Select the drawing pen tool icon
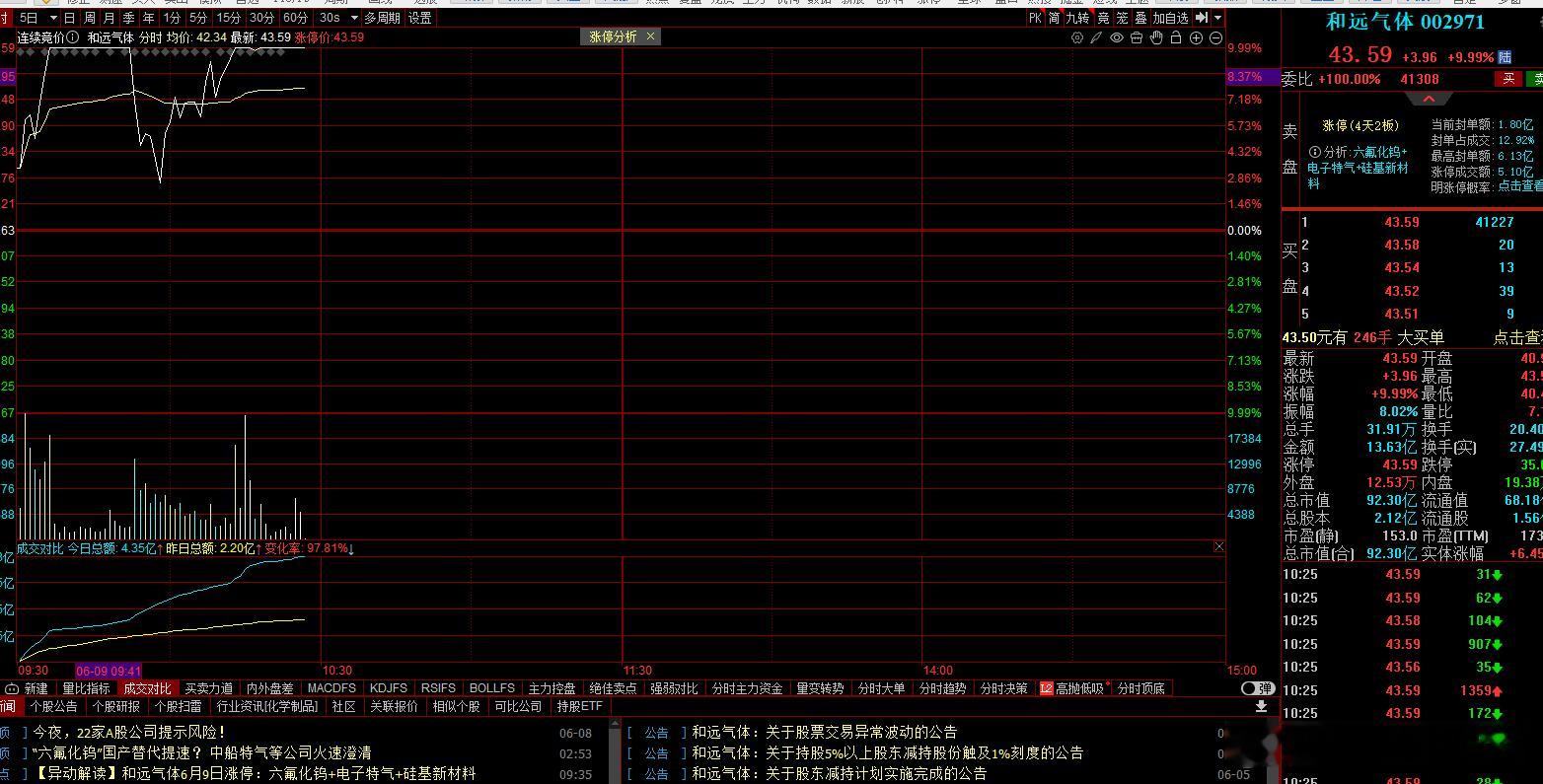Image resolution: width=1543 pixels, height=784 pixels. coord(1096,37)
